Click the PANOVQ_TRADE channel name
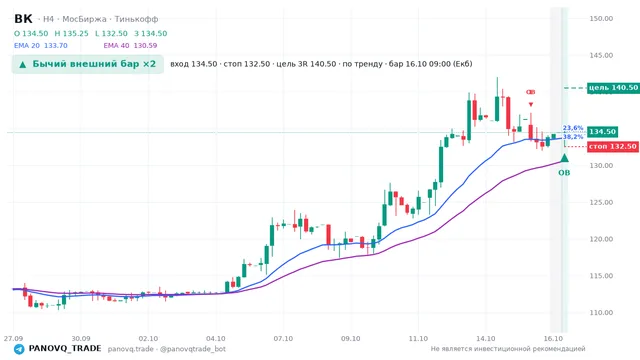The width and height of the screenshot is (640, 360). coord(65,349)
